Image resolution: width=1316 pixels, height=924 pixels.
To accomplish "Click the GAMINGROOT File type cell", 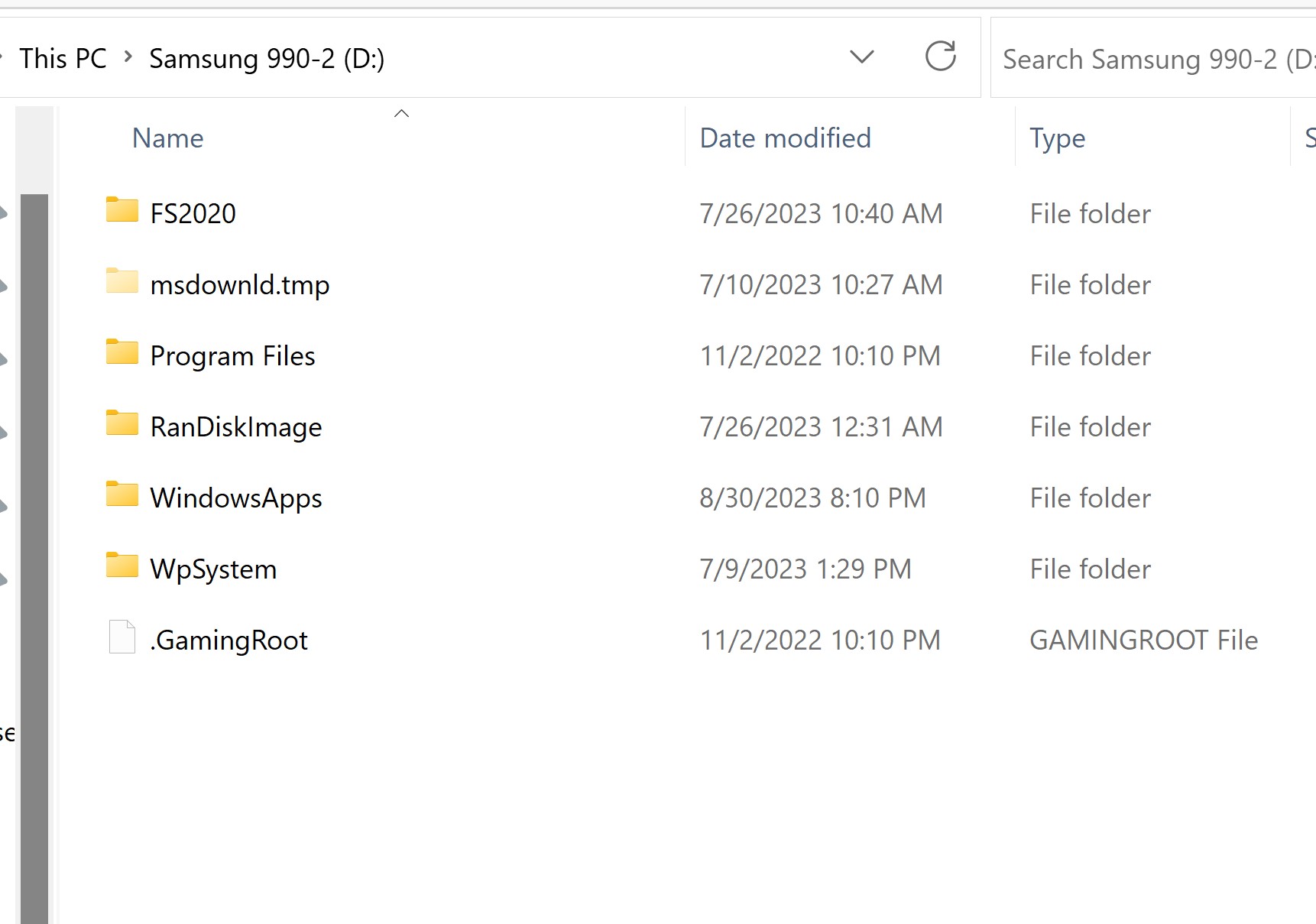I will [1144, 640].
